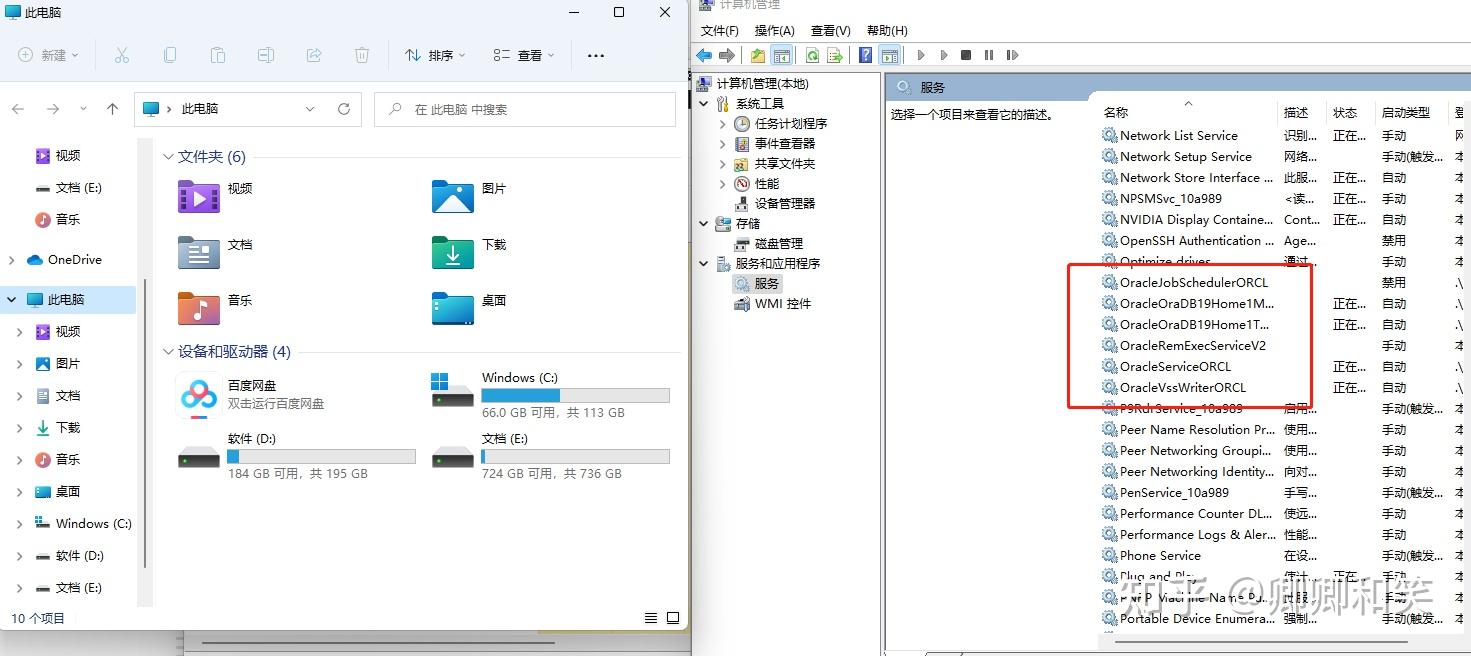Collapse the 存储 tree node

(x=703, y=223)
